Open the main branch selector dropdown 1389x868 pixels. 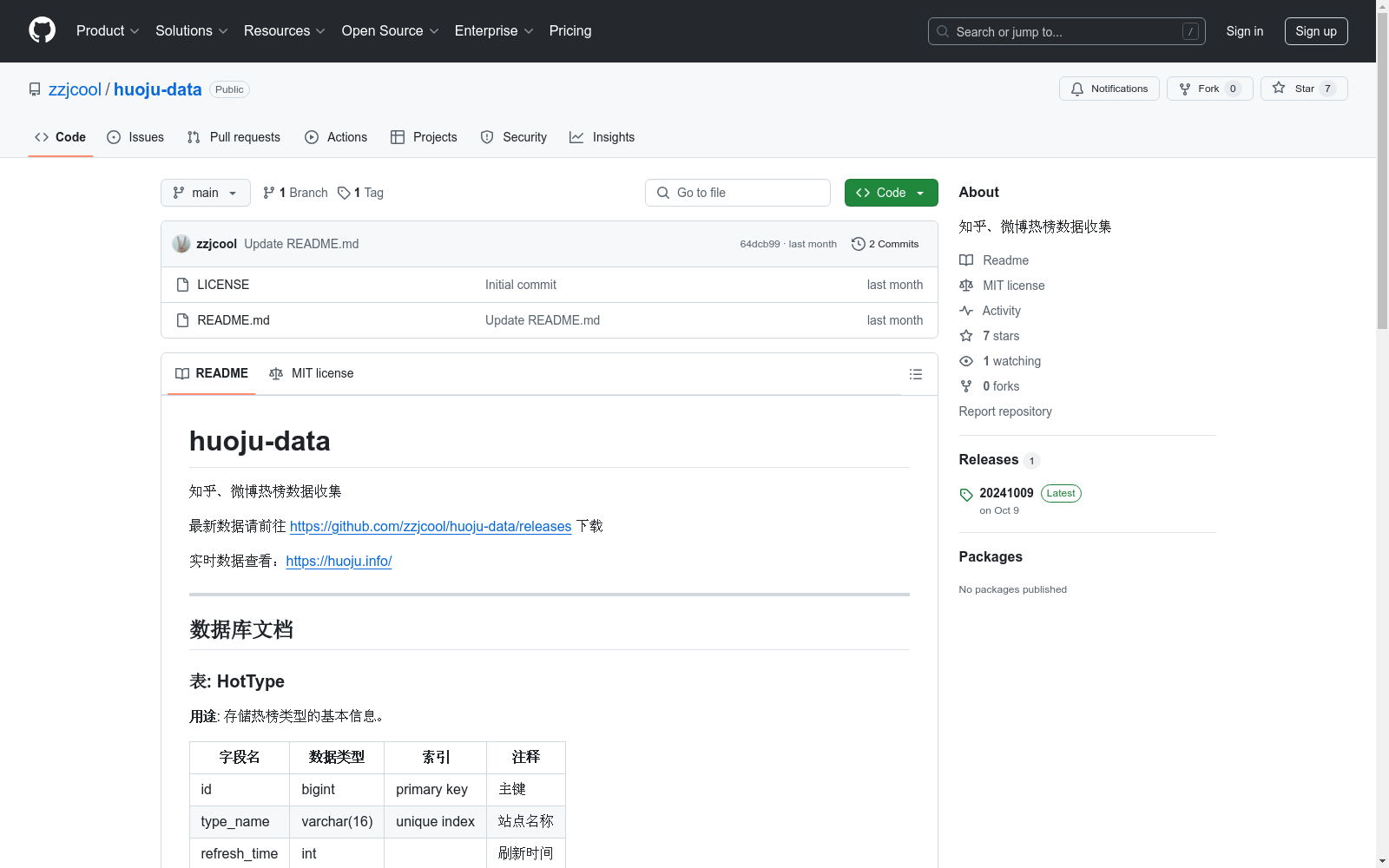click(206, 193)
